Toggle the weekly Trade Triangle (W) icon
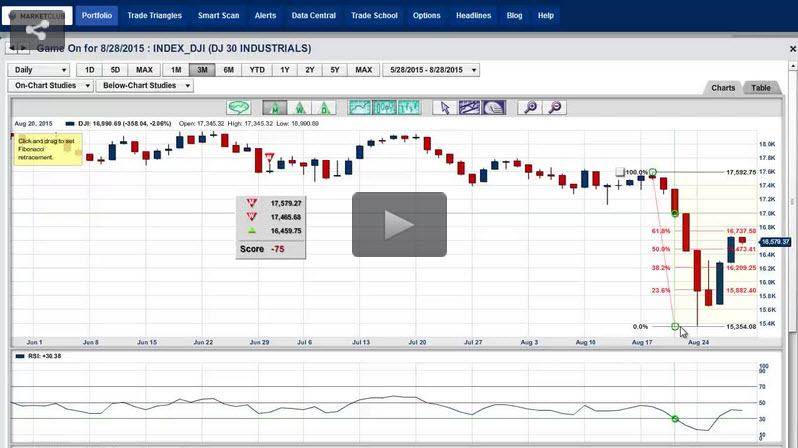The width and height of the screenshot is (798, 448). tap(299, 107)
